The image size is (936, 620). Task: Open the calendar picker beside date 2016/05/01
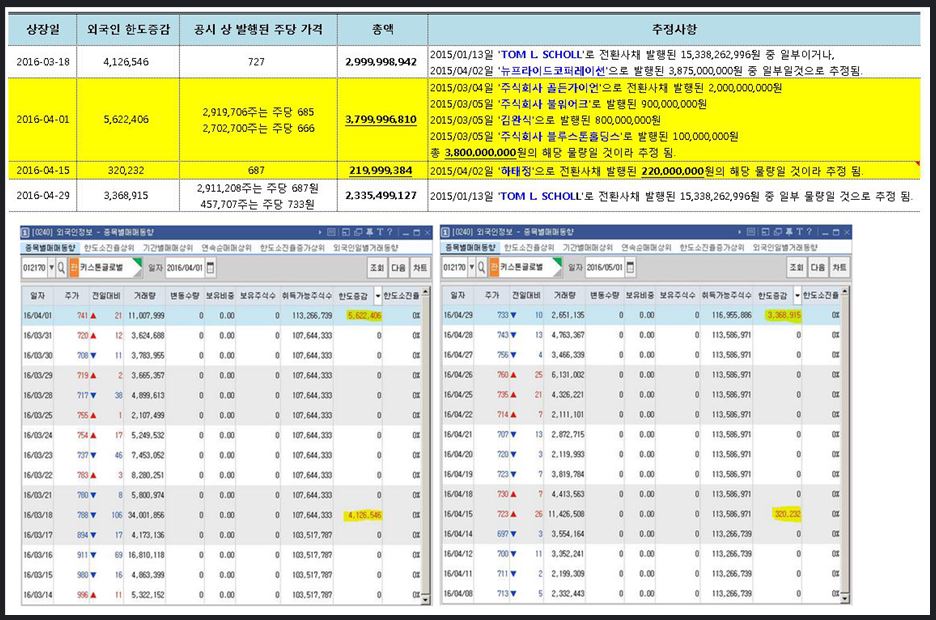point(630,268)
